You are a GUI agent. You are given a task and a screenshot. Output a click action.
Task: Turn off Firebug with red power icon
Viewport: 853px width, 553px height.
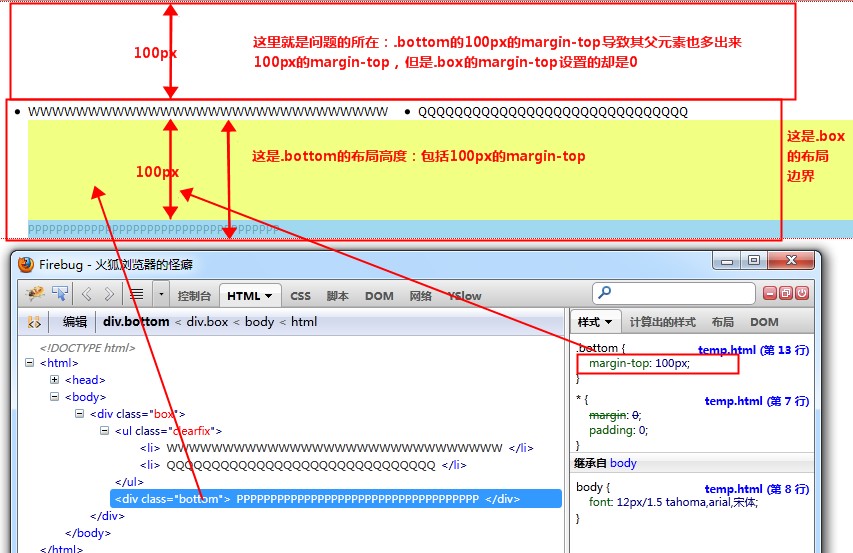point(802,294)
